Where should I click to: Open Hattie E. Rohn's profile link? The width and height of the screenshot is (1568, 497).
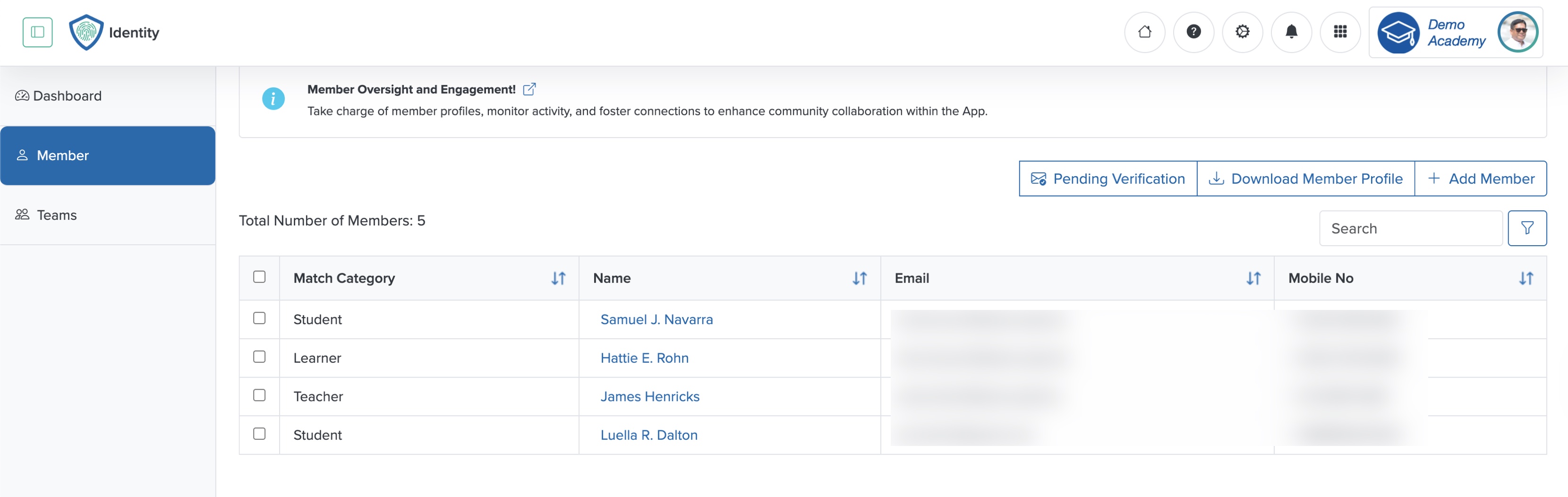[x=645, y=358]
